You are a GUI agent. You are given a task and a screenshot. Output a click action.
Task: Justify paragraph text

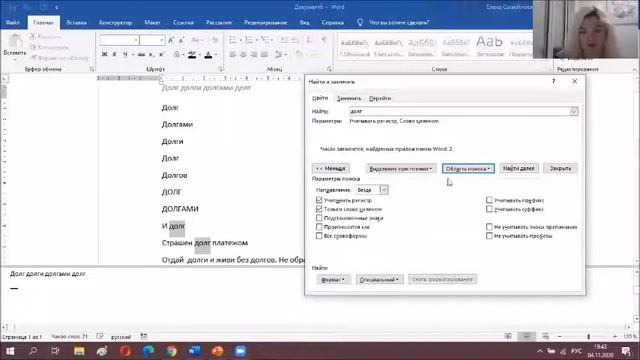264,55
